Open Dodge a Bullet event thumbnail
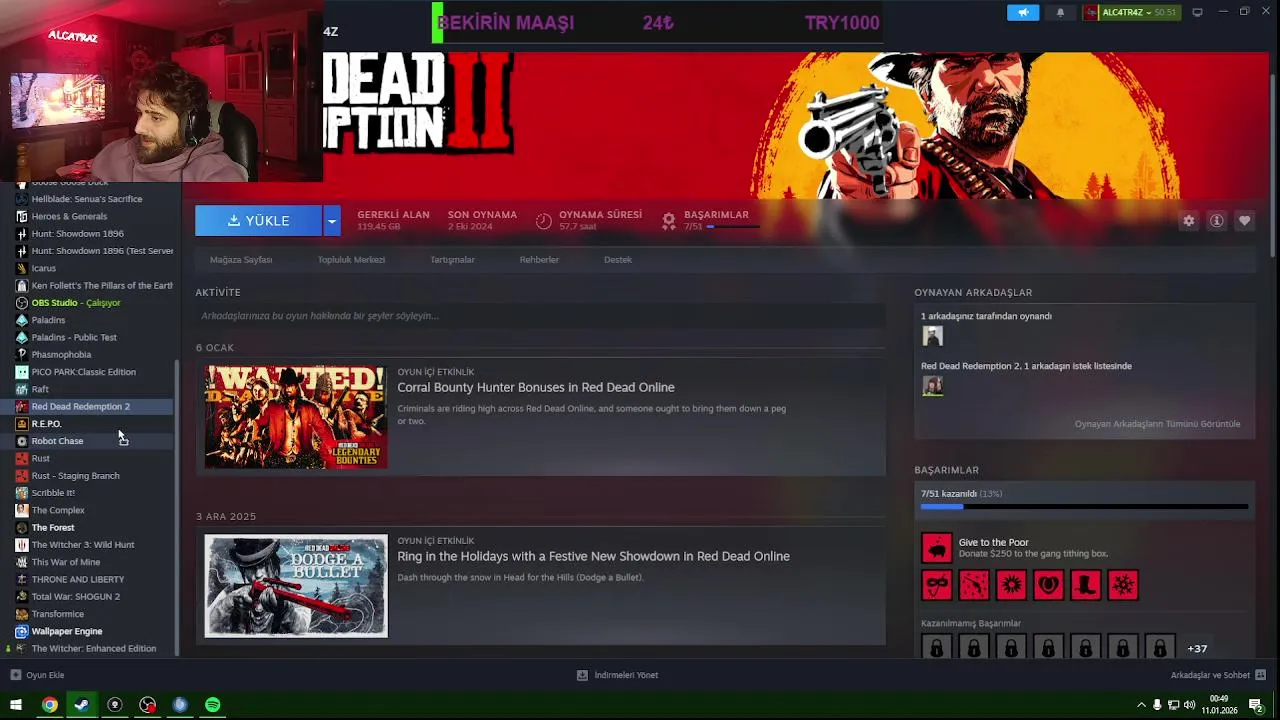1280x720 pixels. (296, 586)
